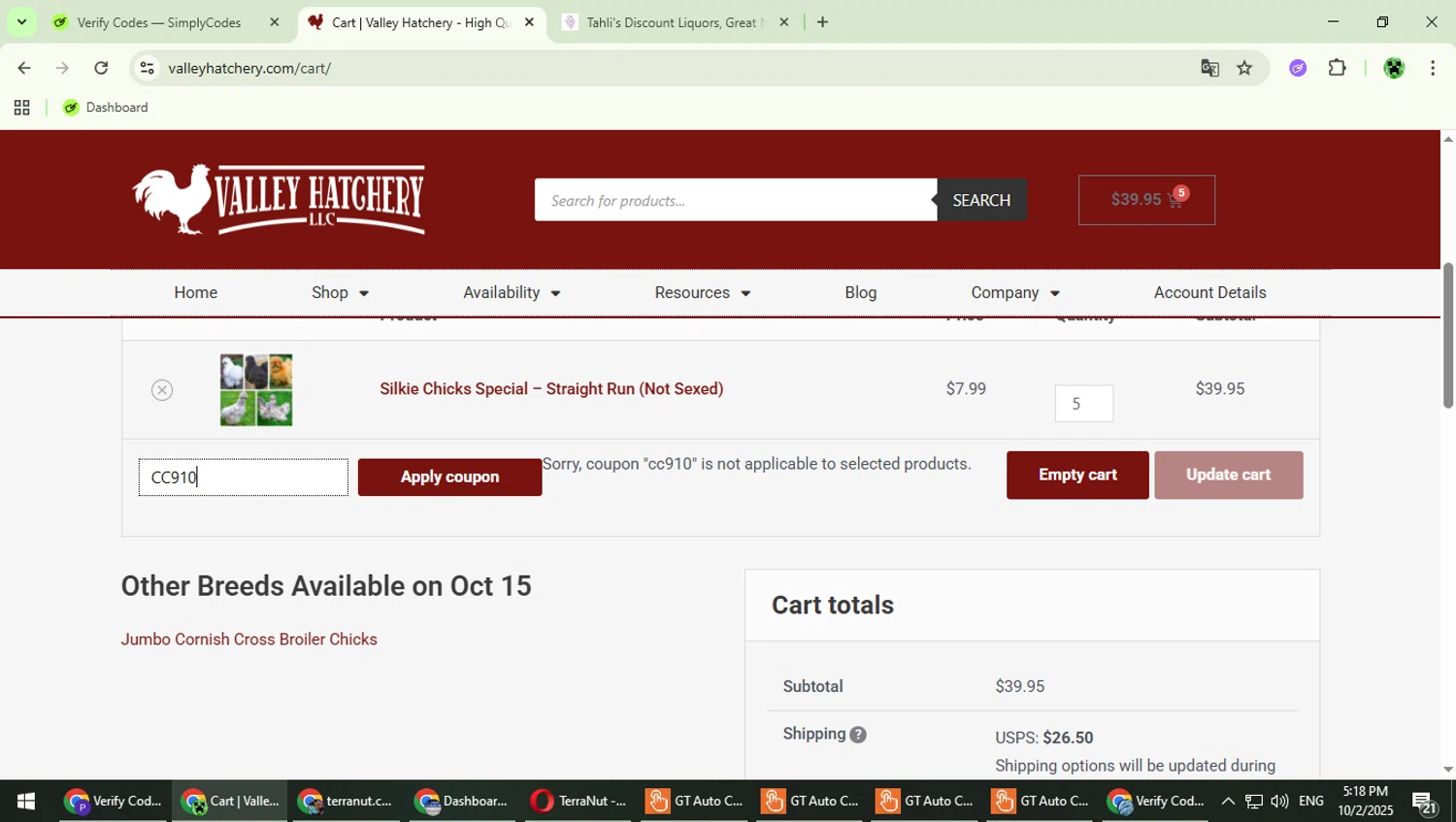Click the Search for products field
This screenshot has height=822, width=1456.
736,200
